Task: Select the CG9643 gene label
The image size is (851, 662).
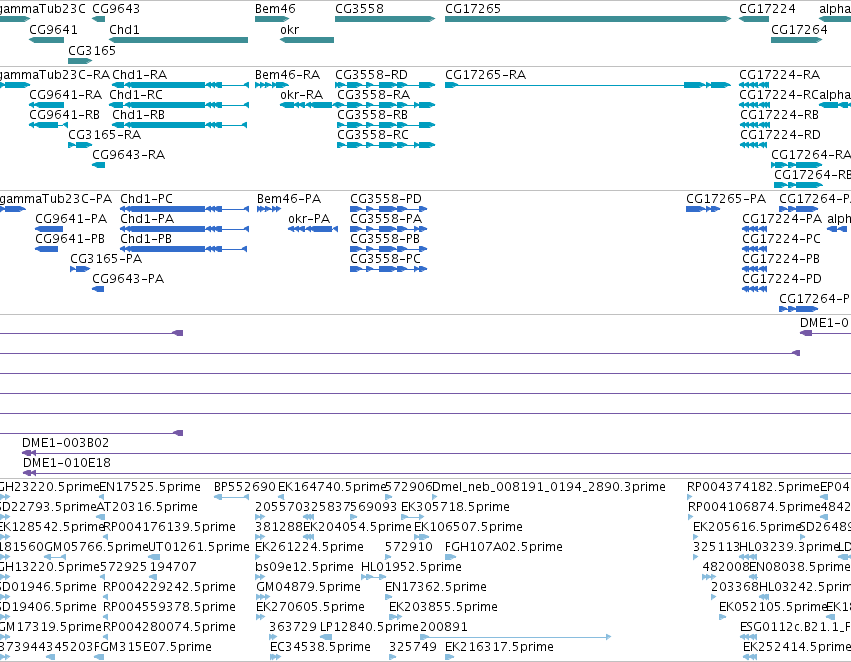Action: (x=116, y=9)
